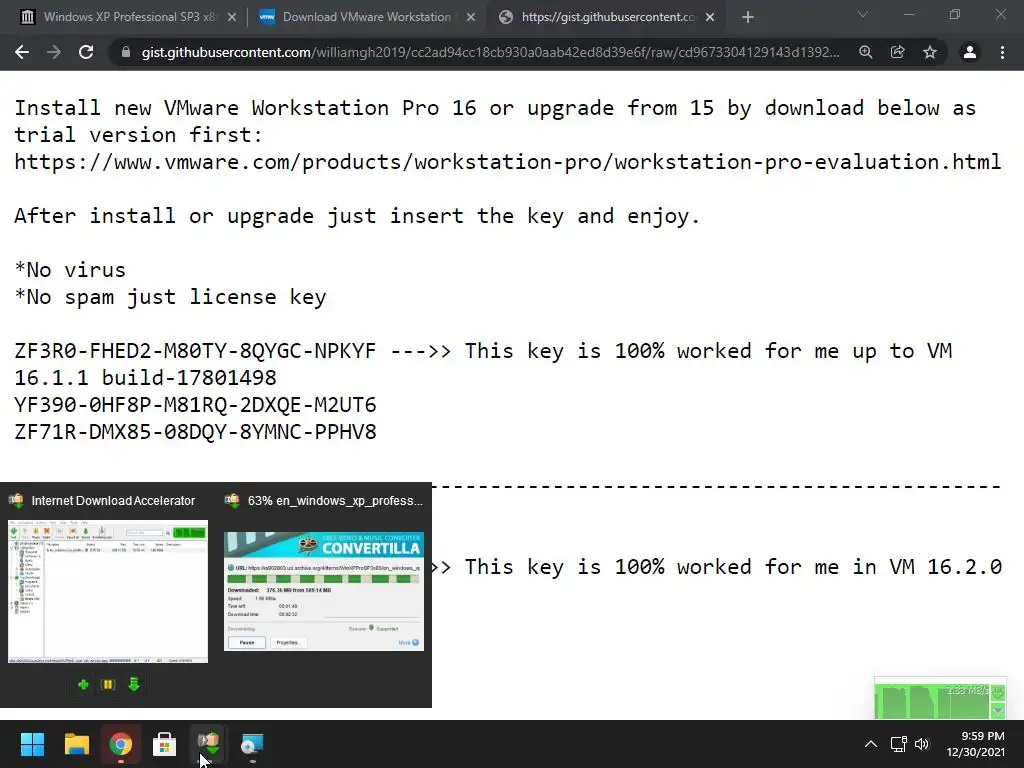Reload the gist page

pyautogui.click(x=86, y=52)
